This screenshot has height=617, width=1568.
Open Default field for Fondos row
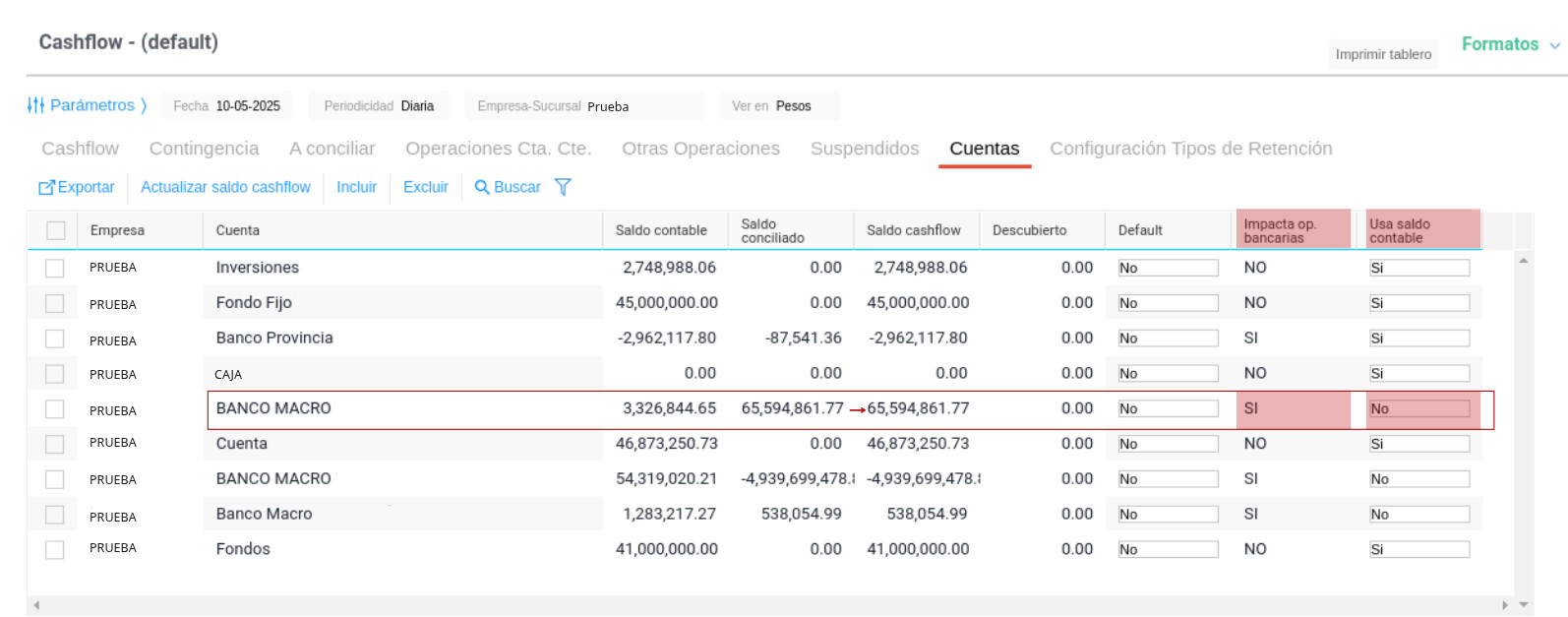tap(1168, 549)
